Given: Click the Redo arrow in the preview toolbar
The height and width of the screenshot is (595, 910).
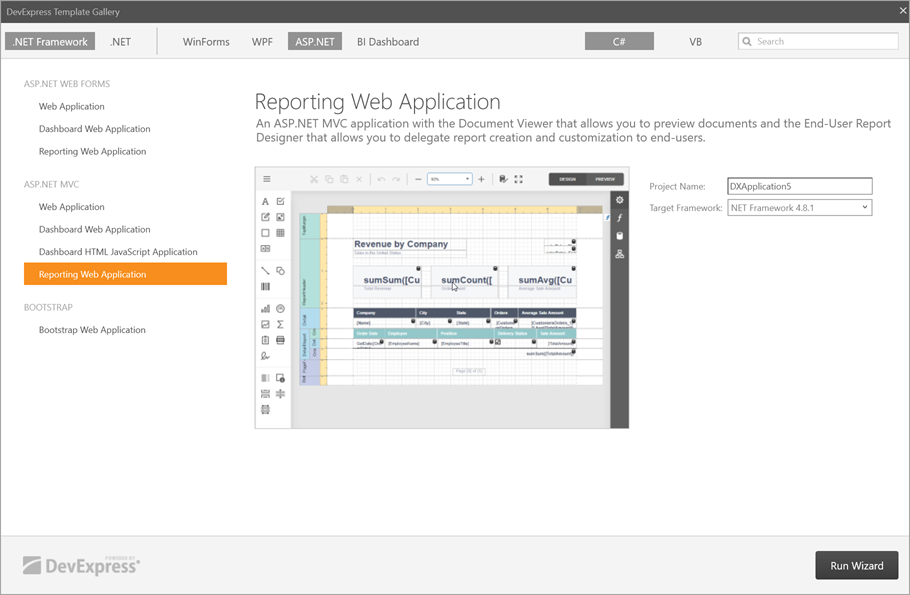Looking at the screenshot, I should pos(396,179).
